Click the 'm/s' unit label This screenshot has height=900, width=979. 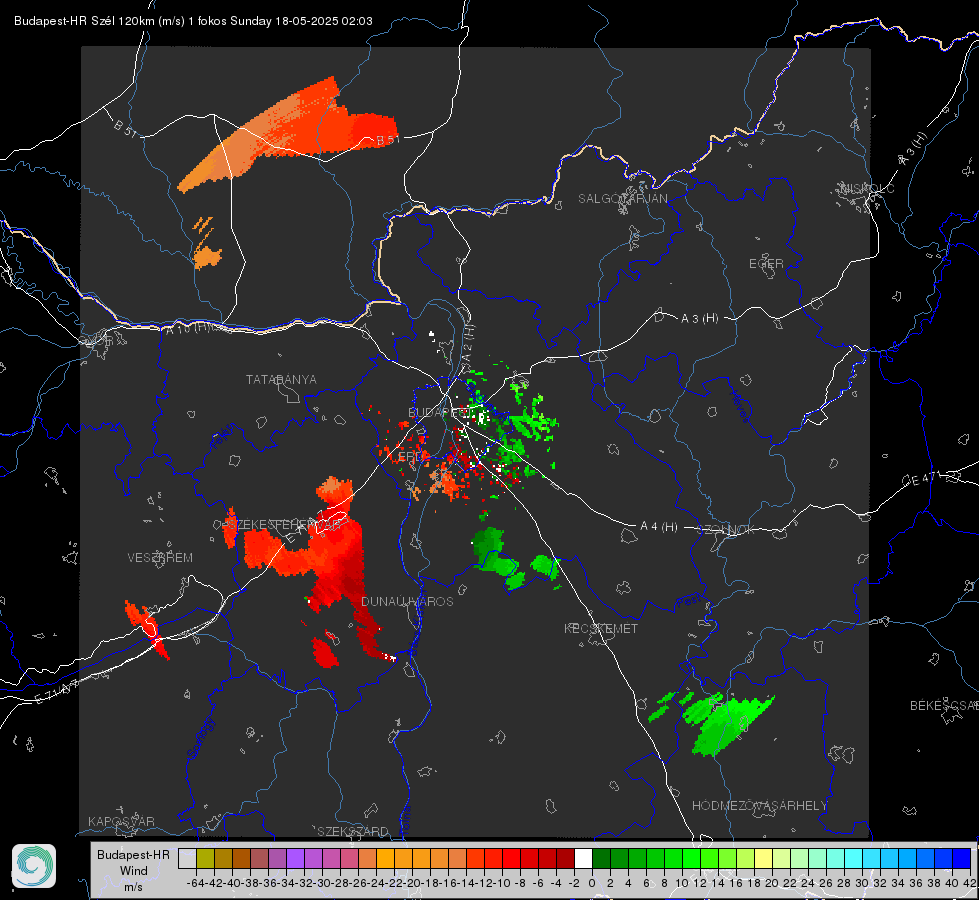click(134, 887)
